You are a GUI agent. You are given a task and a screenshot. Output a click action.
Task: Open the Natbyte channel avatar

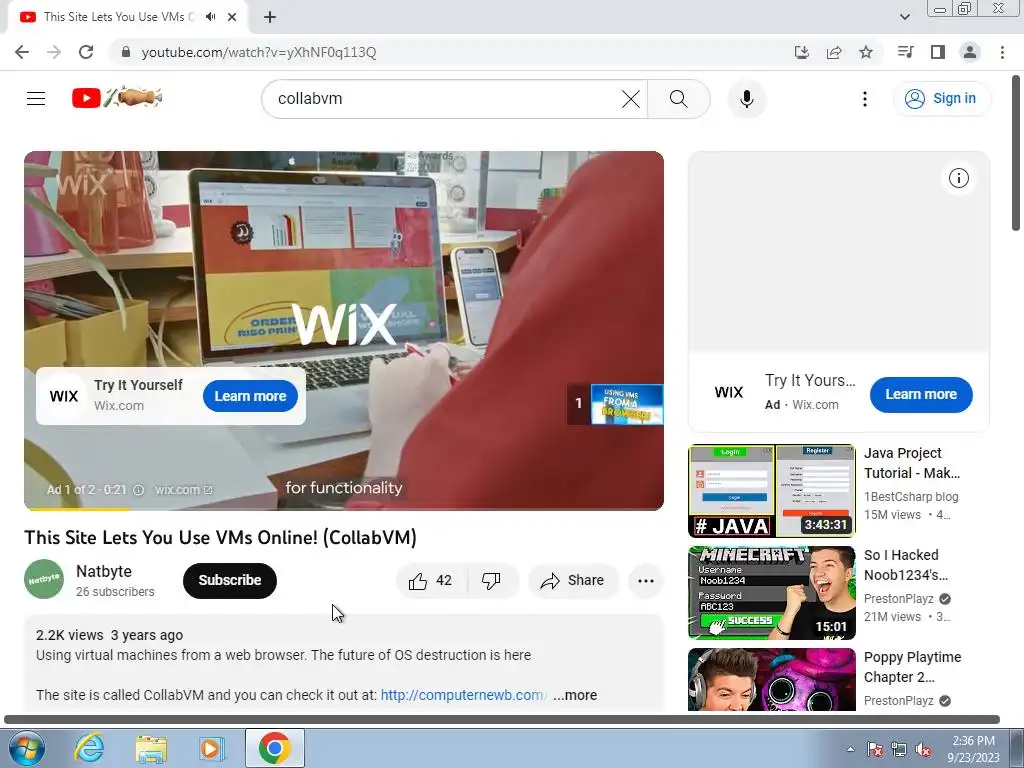point(44,579)
